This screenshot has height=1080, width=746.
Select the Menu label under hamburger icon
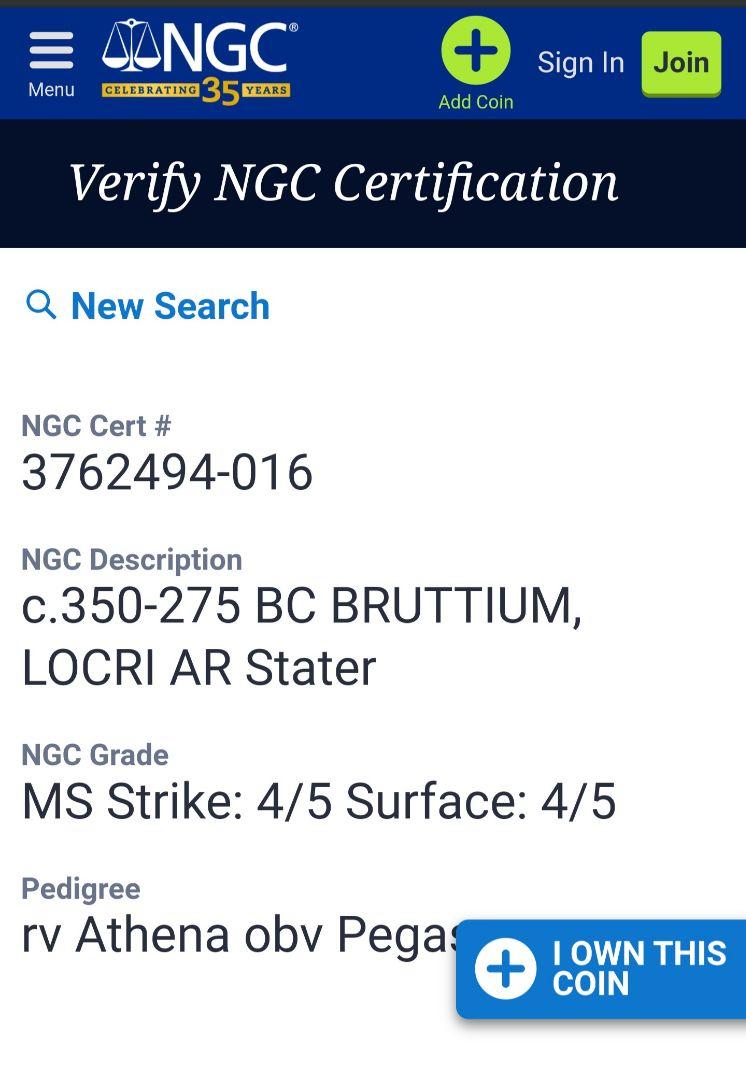click(x=51, y=90)
